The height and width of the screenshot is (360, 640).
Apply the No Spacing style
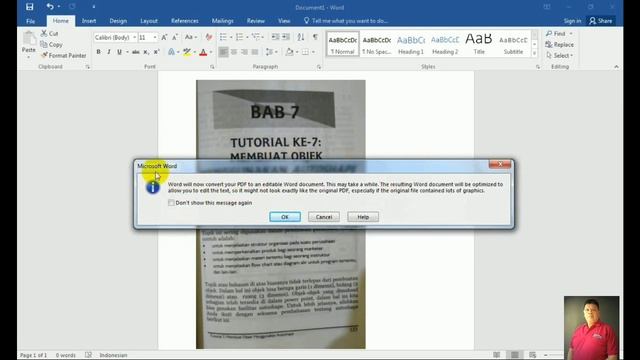coord(376,44)
